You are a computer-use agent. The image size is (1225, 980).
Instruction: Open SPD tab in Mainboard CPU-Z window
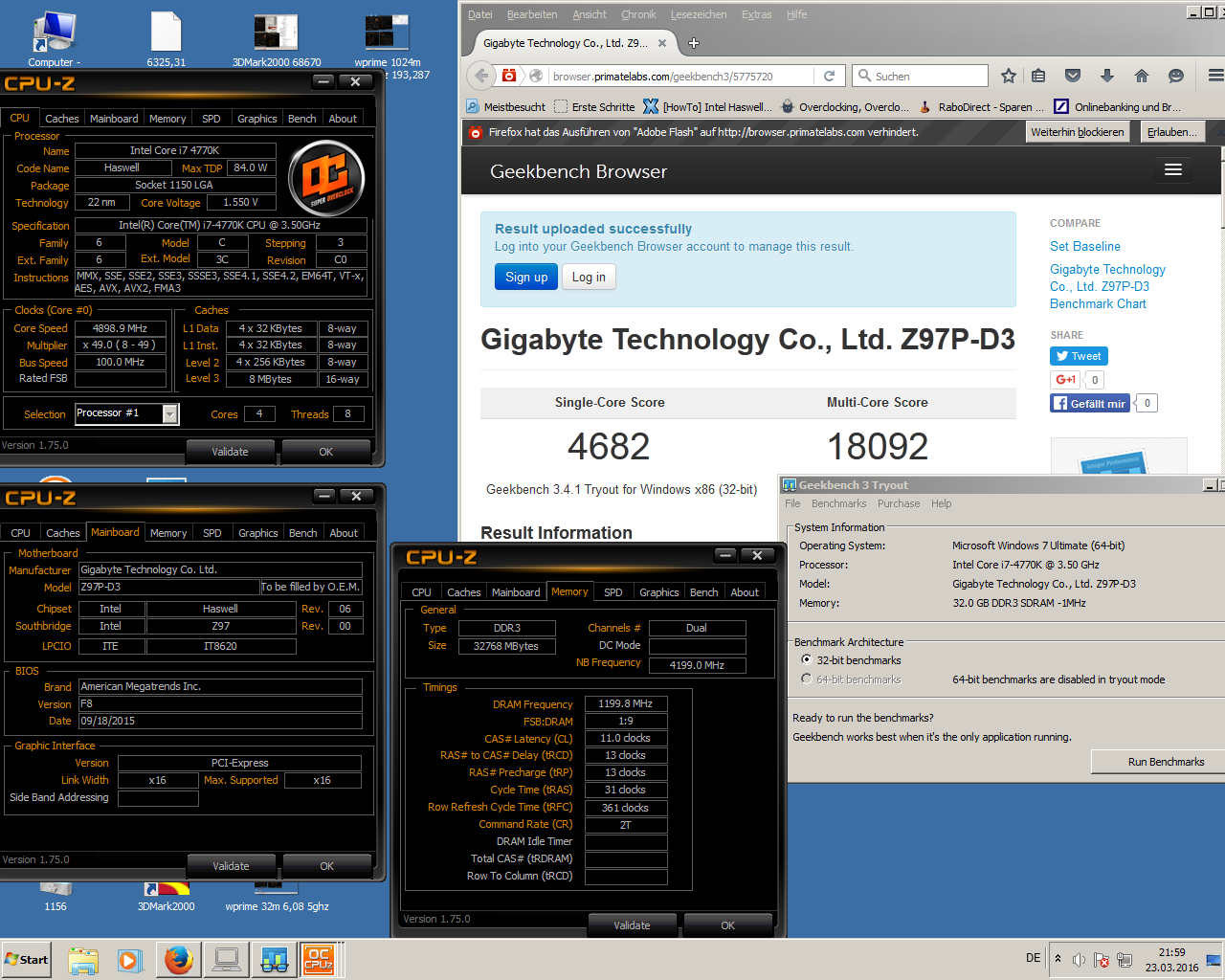(x=212, y=533)
